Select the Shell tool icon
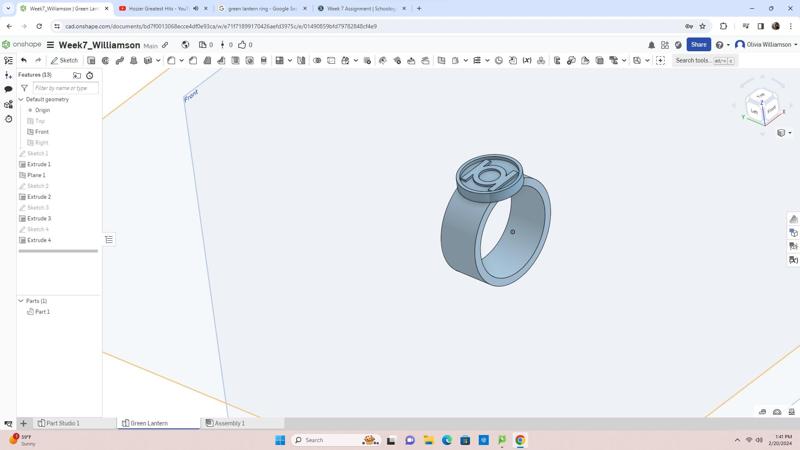 (235, 60)
